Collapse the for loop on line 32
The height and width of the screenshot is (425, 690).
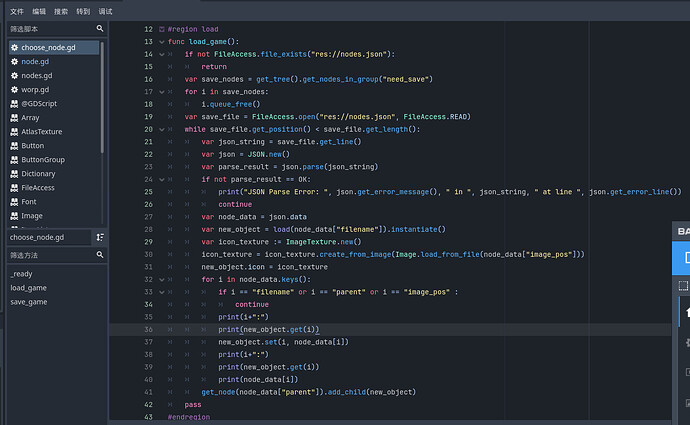161,280
